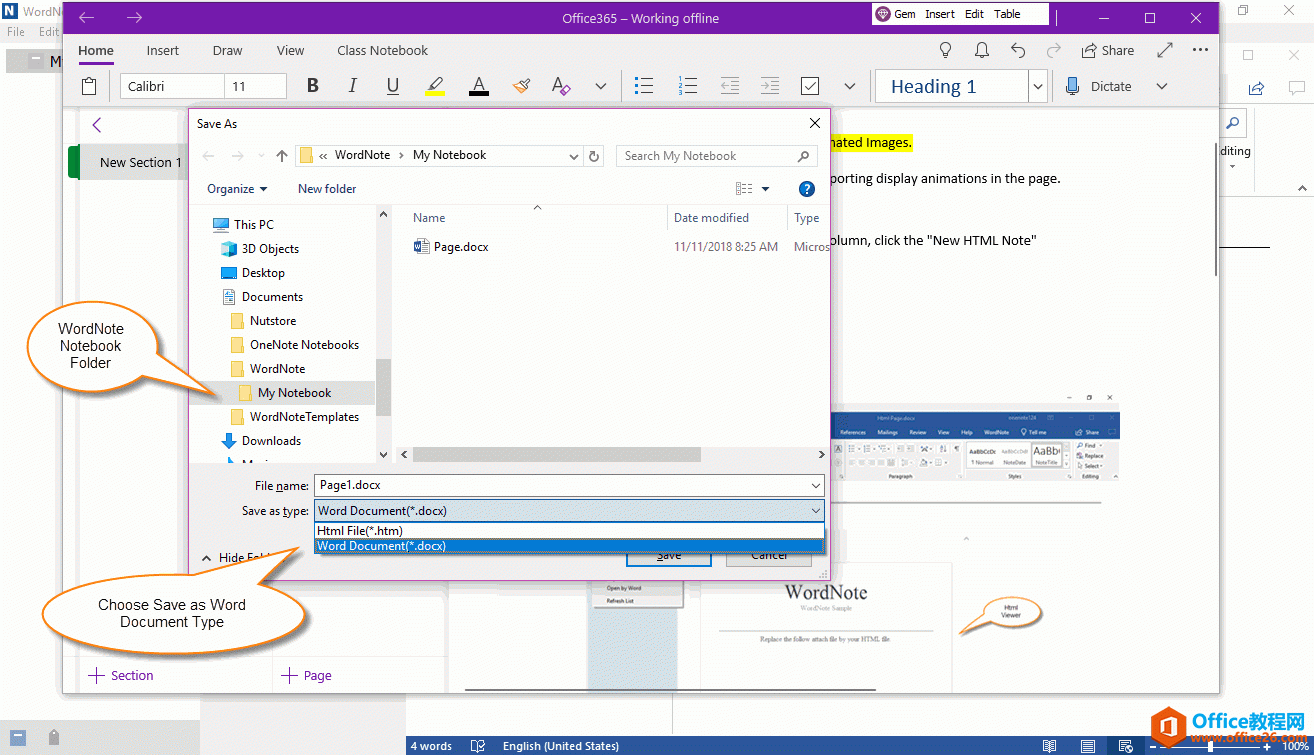Switch to the Home tab
Viewport: 1314px width, 755px height.
click(96, 50)
